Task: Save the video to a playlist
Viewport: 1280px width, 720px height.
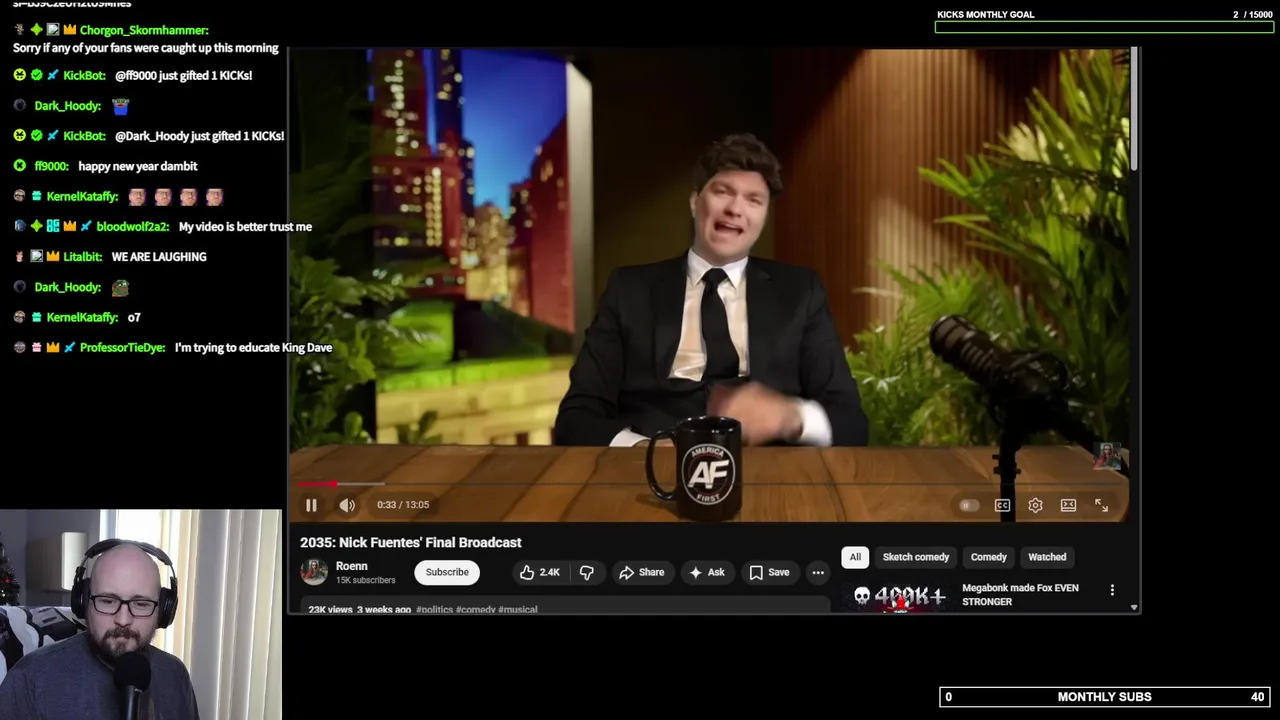Action: (769, 572)
